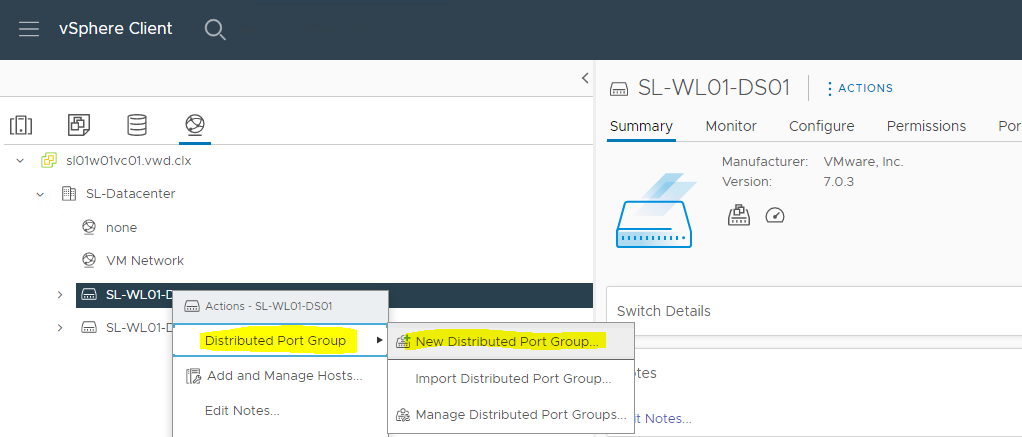Viewport: 1022px width, 437px height.
Task: Open the Permissions tab
Action: pos(926,126)
